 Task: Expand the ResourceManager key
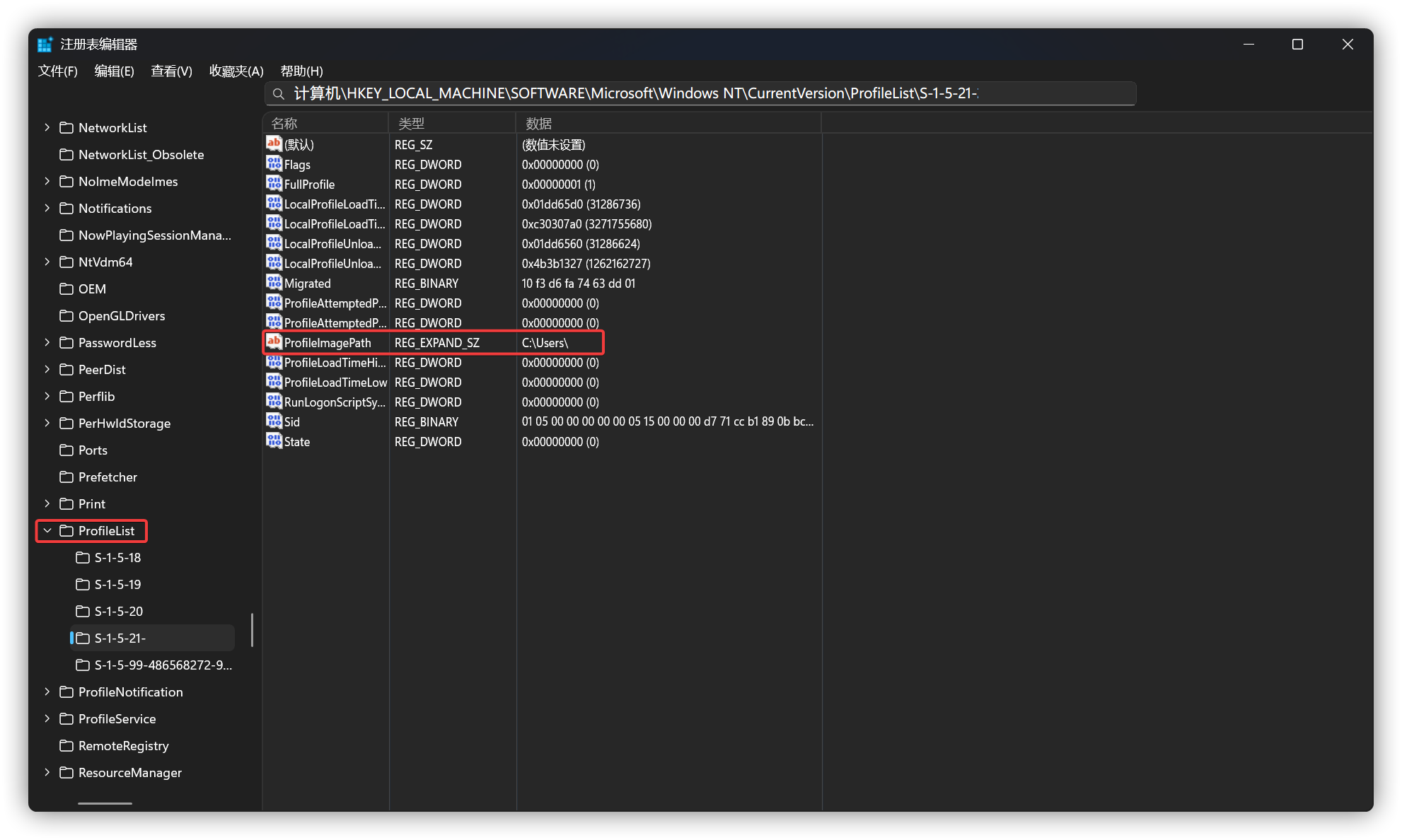click(x=47, y=772)
